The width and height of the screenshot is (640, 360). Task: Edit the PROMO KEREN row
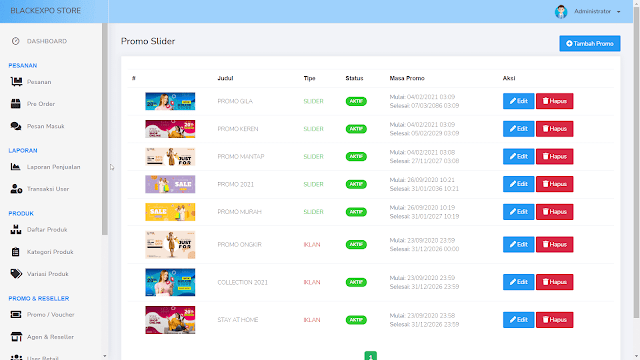point(518,129)
